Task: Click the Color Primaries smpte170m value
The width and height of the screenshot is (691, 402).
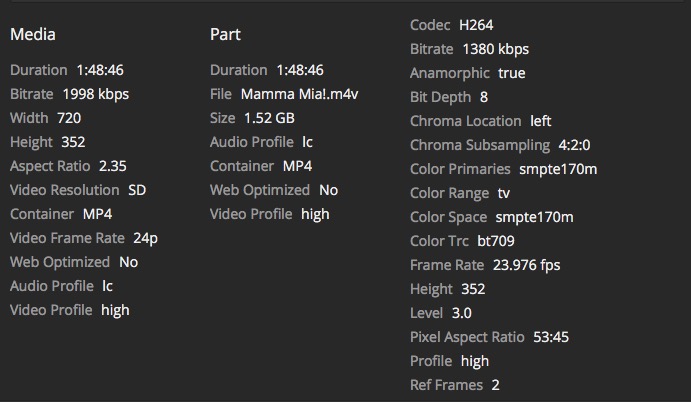Action: pos(558,169)
